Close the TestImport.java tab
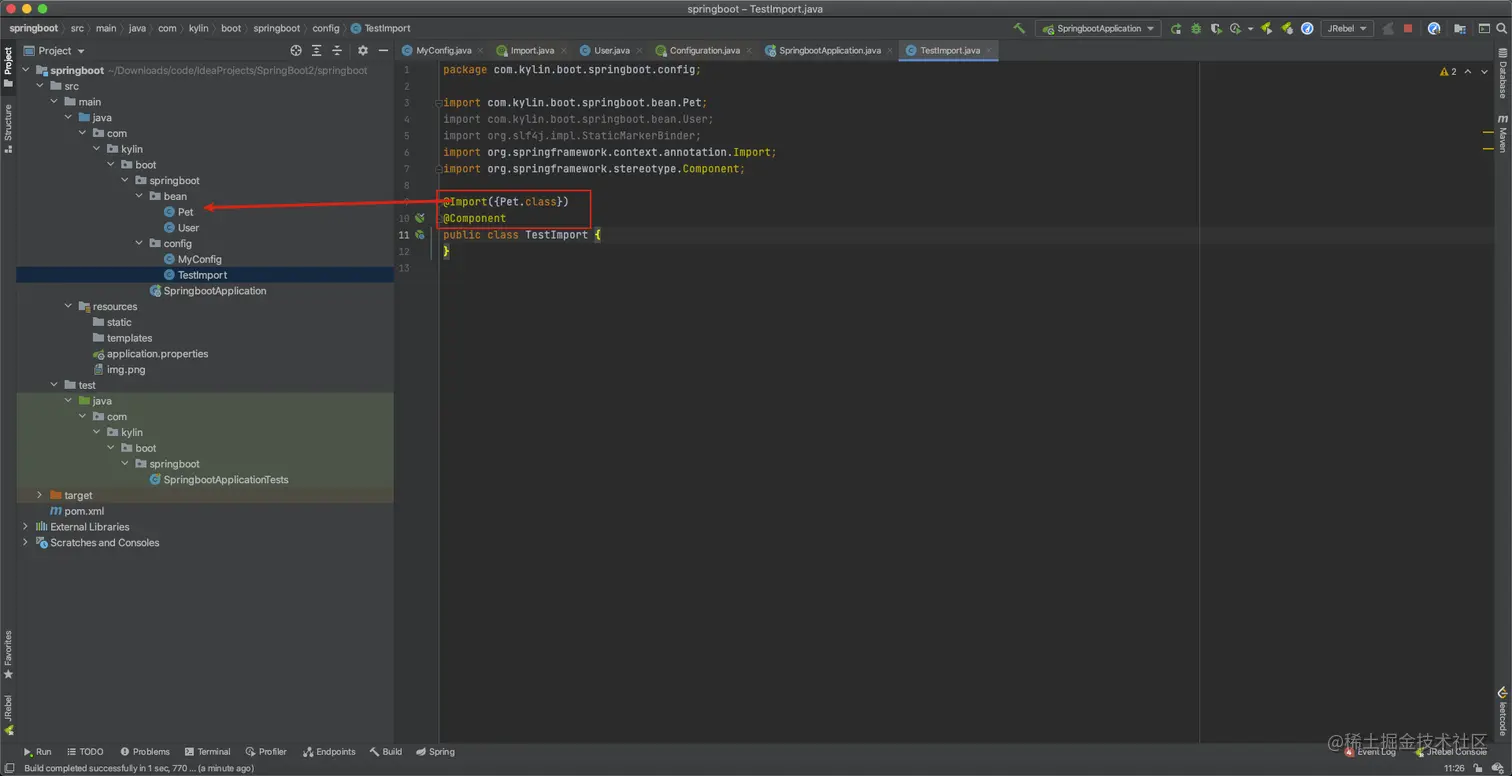1512x776 pixels. pyautogui.click(x=989, y=50)
